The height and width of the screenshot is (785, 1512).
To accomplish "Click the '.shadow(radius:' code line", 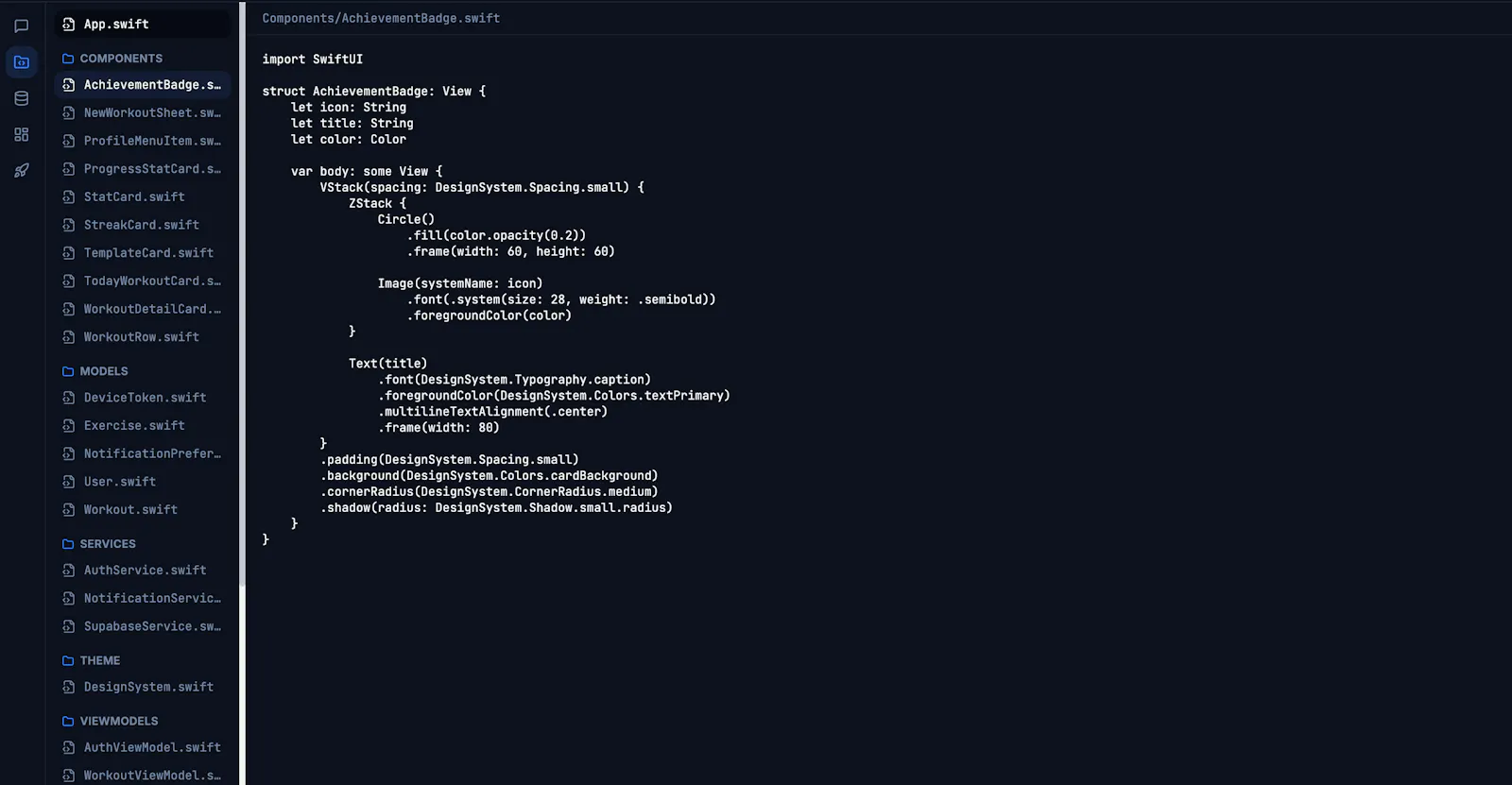I will pos(497,507).
